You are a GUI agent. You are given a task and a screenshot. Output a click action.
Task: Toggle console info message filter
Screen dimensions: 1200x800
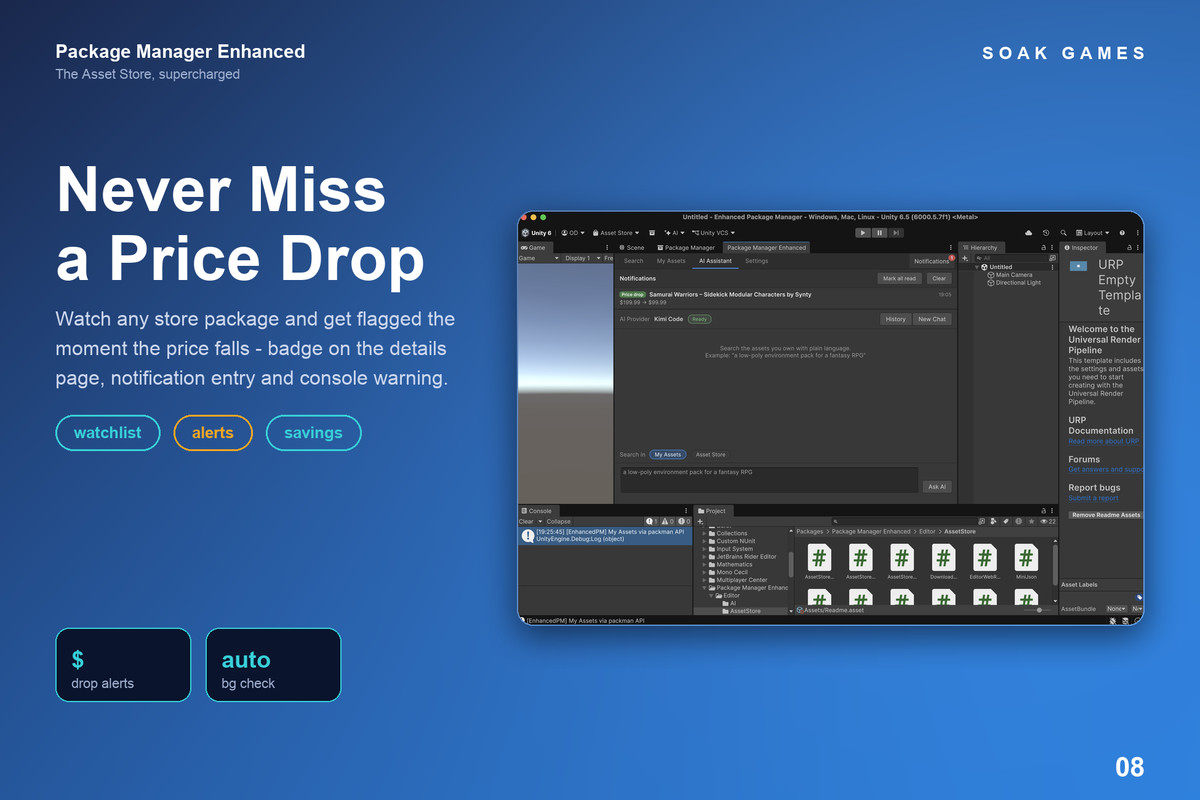[x=652, y=521]
